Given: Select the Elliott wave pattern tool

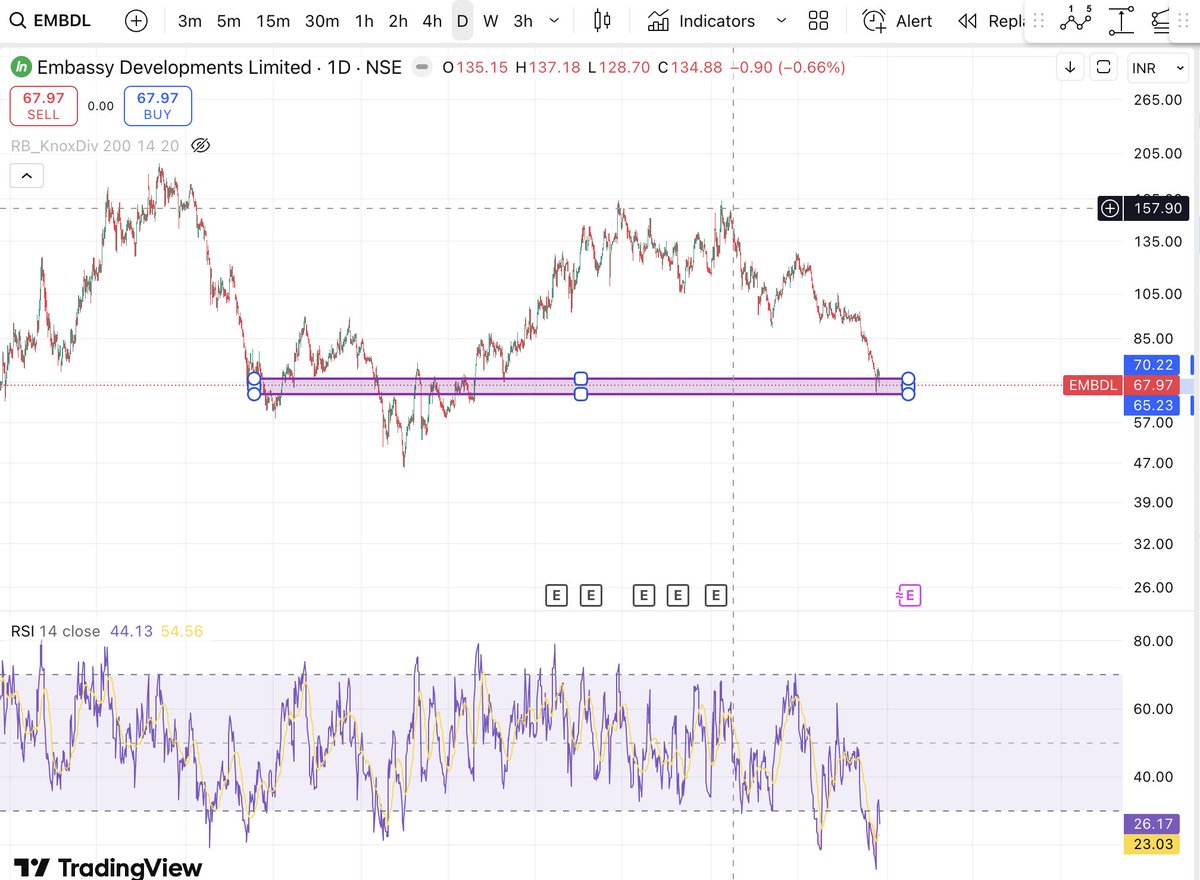Looking at the screenshot, I should tap(1078, 19).
